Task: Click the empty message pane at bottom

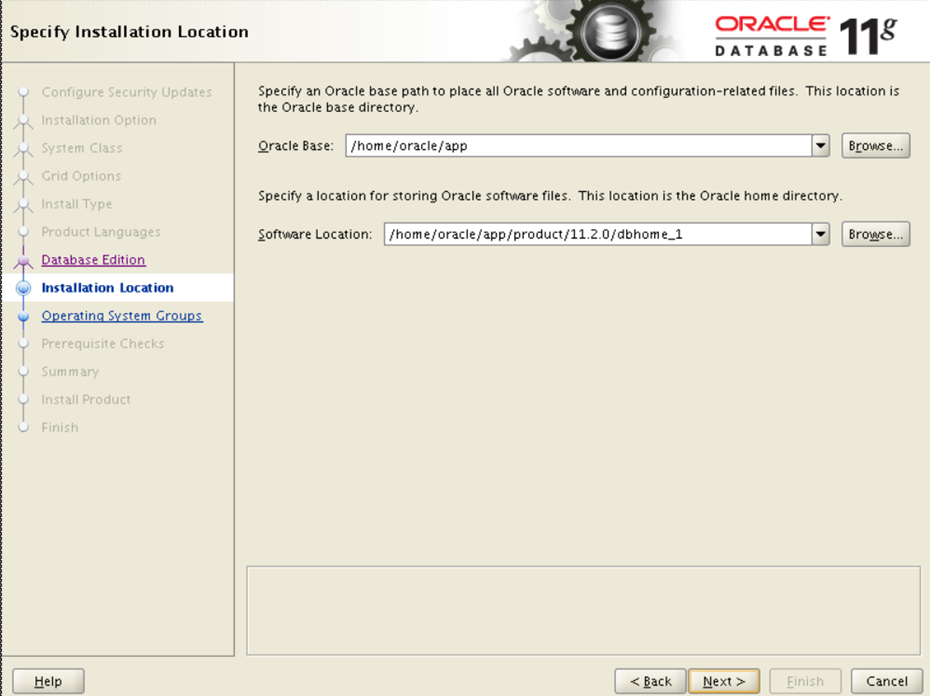Action: (x=582, y=610)
